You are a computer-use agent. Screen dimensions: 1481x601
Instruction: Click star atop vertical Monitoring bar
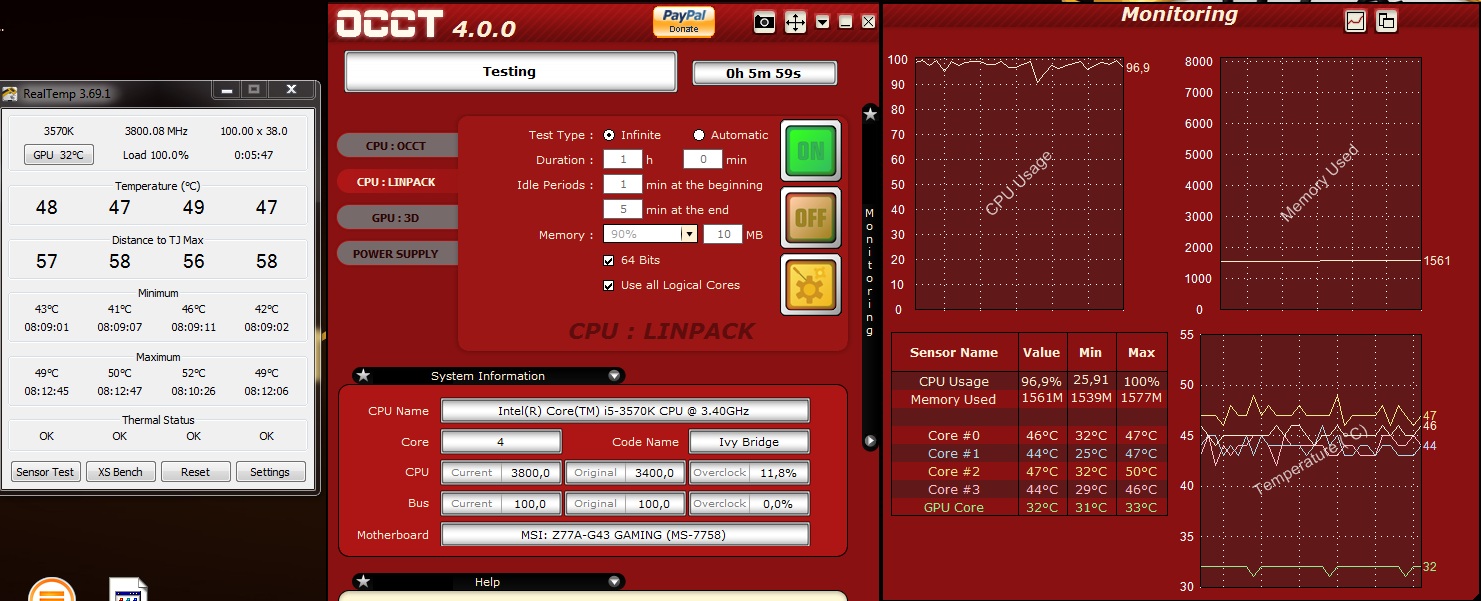click(870, 114)
